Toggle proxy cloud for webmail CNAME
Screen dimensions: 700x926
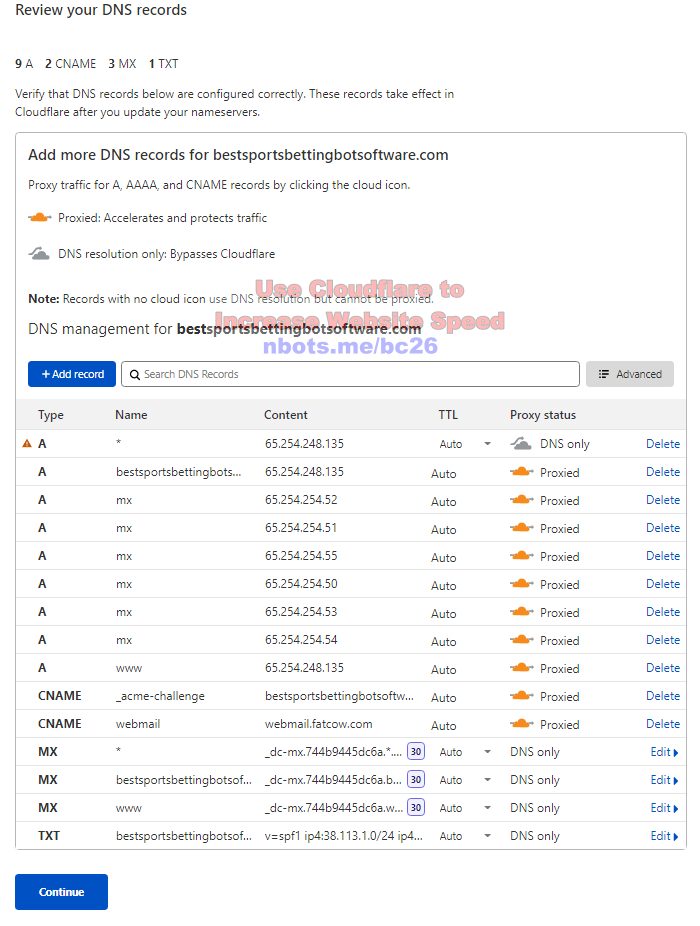[521, 723]
